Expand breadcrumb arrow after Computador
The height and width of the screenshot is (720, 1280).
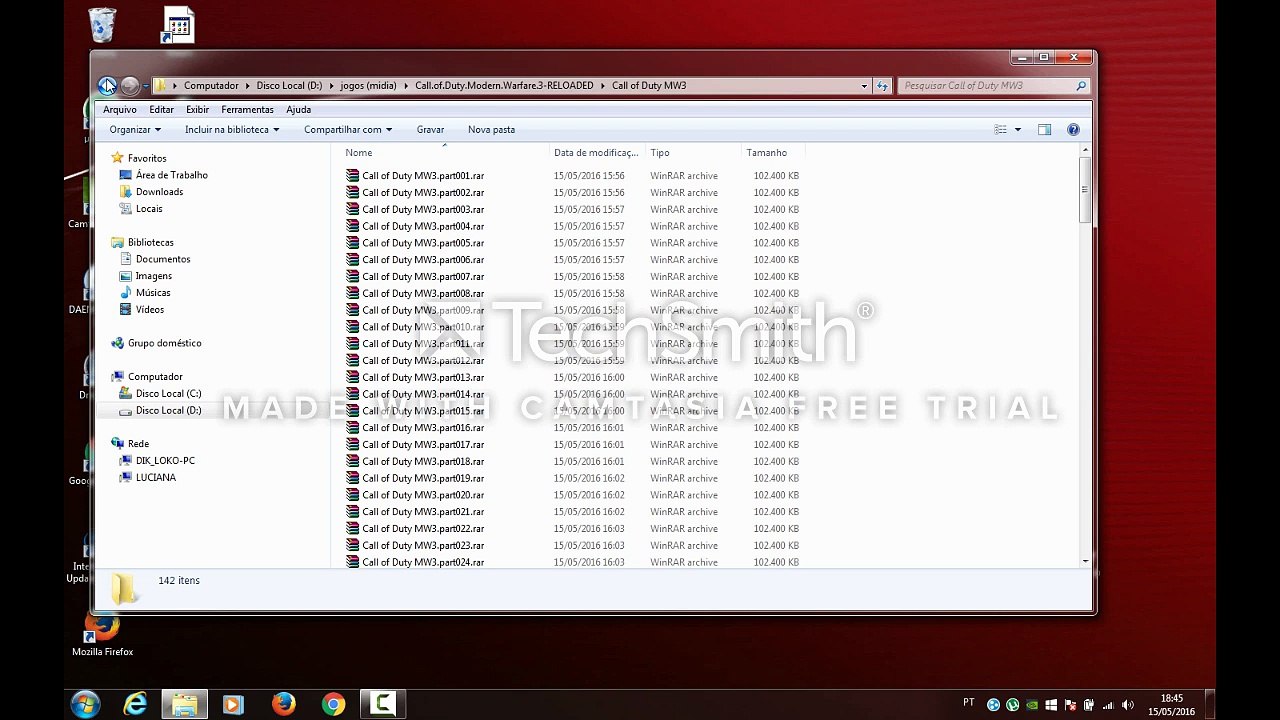click(x=247, y=86)
